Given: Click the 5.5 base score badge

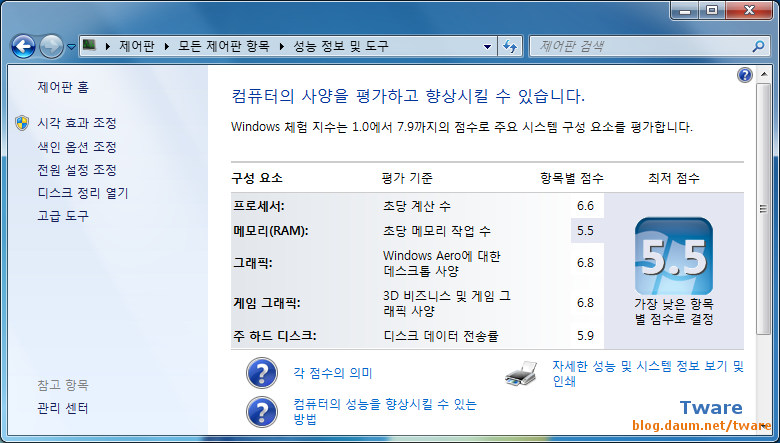Looking at the screenshot, I should coord(674,256).
